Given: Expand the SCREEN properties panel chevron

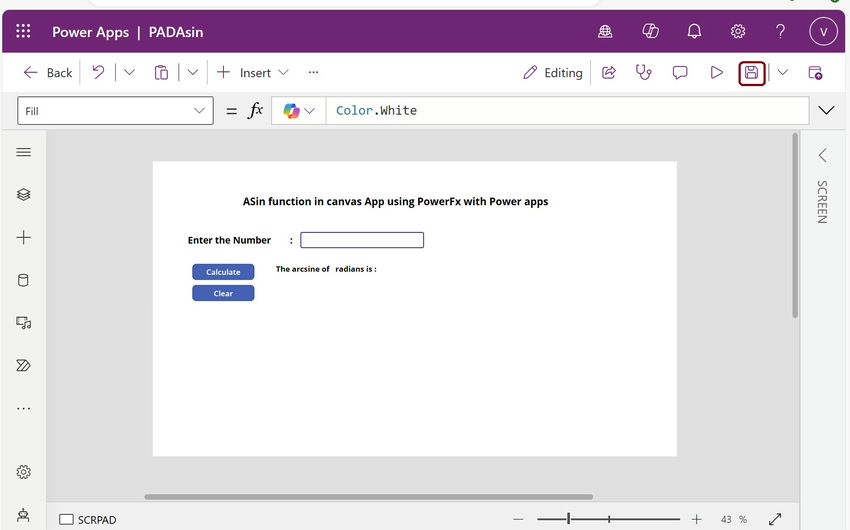Looking at the screenshot, I should (x=822, y=156).
